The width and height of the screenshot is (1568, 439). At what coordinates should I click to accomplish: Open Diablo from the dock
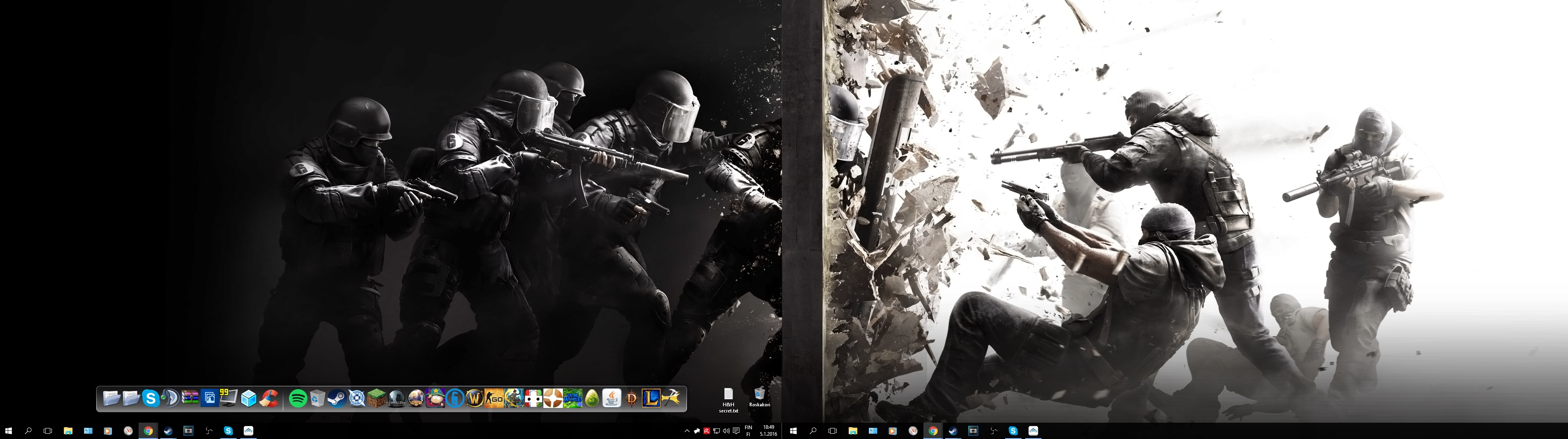click(x=631, y=399)
